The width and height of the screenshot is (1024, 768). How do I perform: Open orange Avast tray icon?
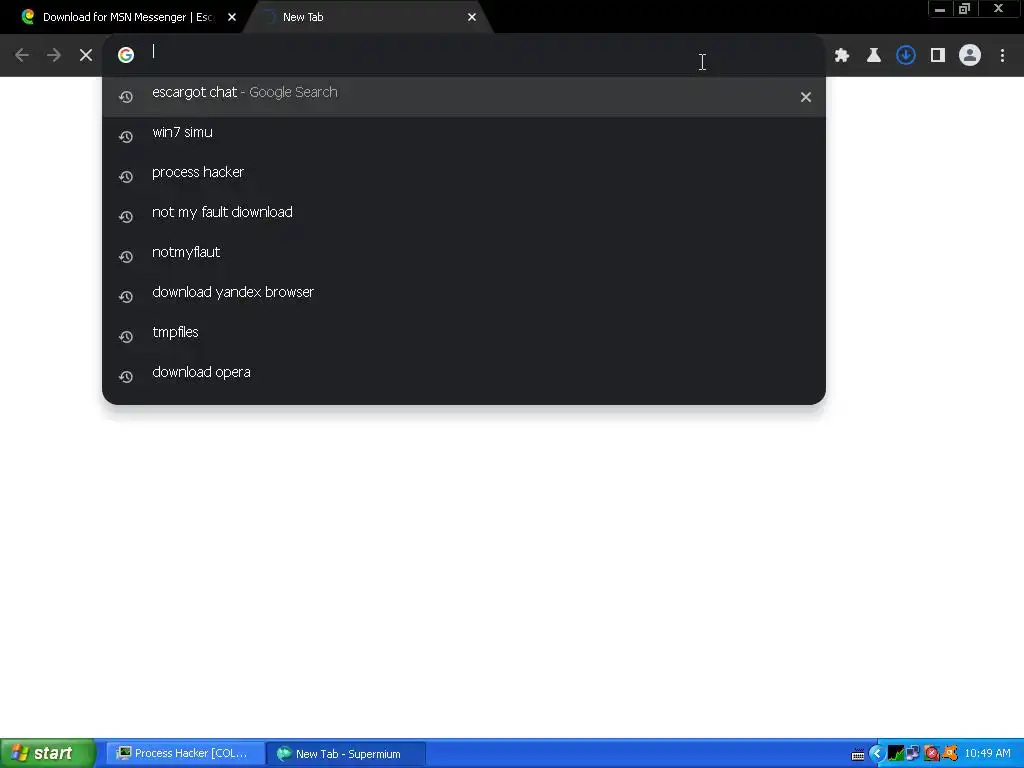pos(950,754)
